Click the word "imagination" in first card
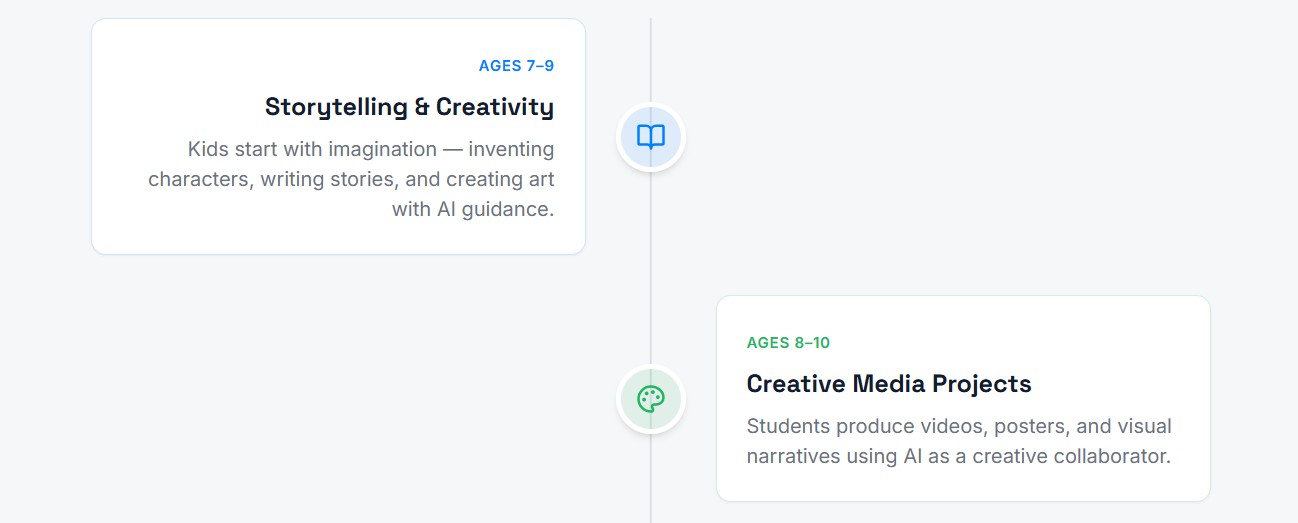Screen dimensions: 1298x523 coord(384,150)
